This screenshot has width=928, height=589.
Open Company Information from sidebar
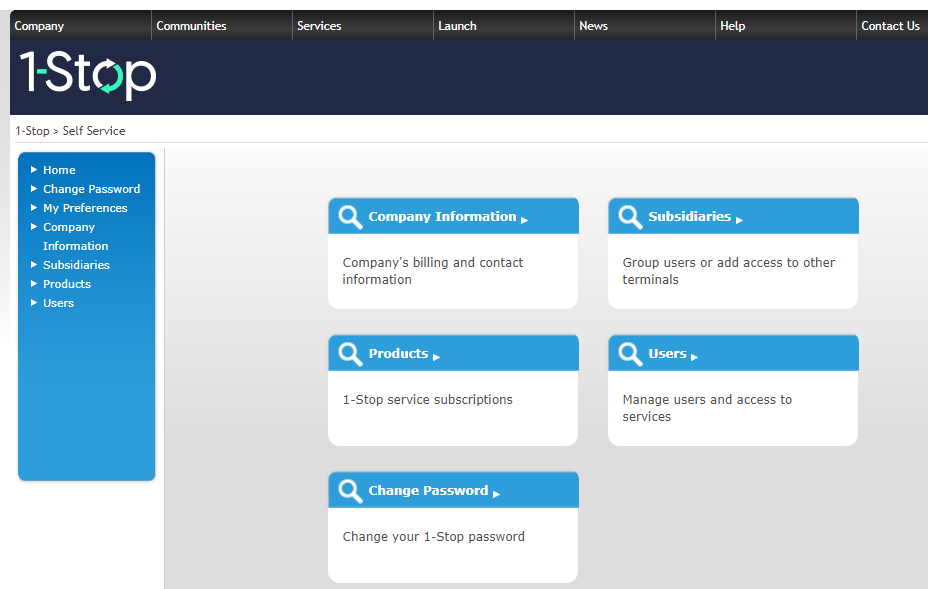click(x=76, y=236)
